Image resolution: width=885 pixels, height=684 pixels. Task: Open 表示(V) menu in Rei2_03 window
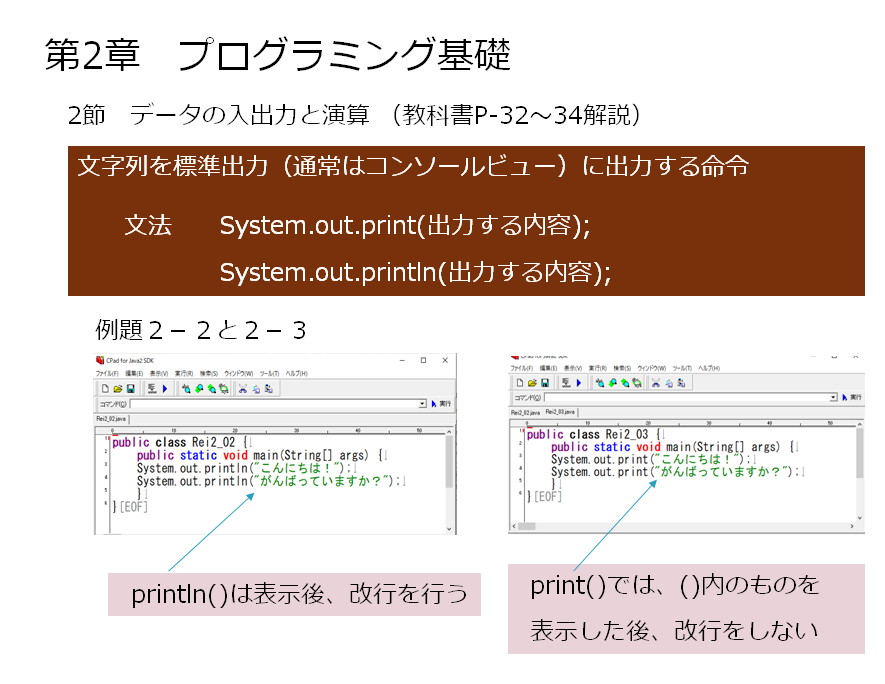(573, 368)
